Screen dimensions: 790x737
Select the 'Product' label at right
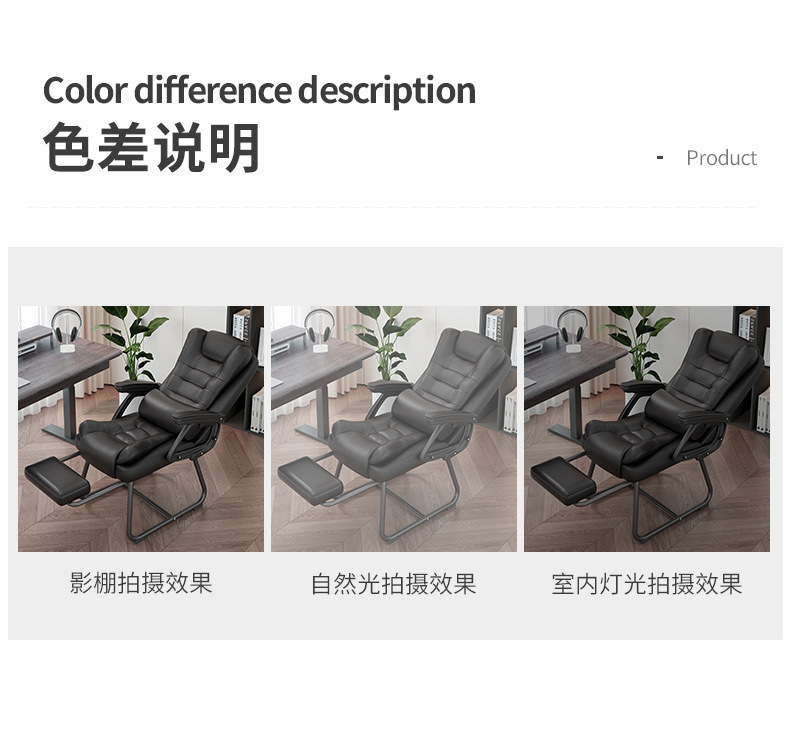(x=721, y=158)
